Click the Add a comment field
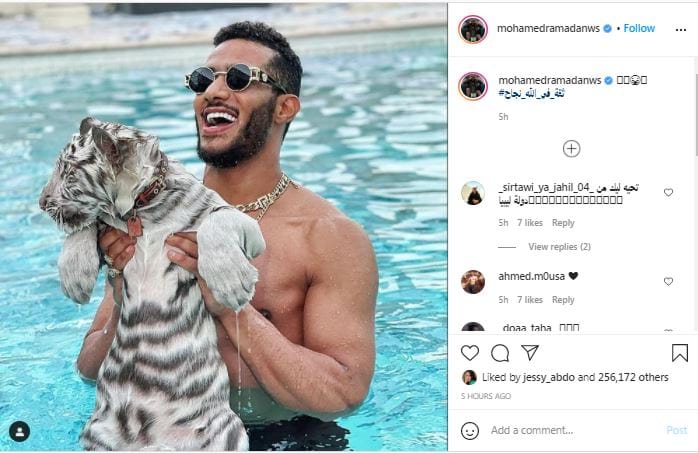The width and height of the screenshot is (698, 453). (570, 430)
